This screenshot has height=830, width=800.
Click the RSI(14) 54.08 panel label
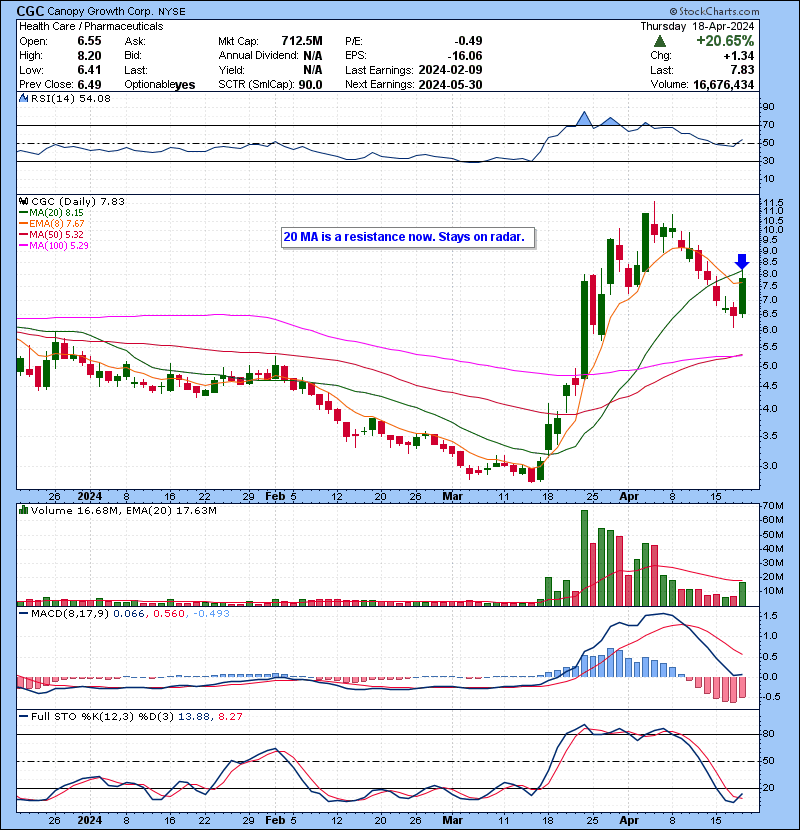point(71,98)
